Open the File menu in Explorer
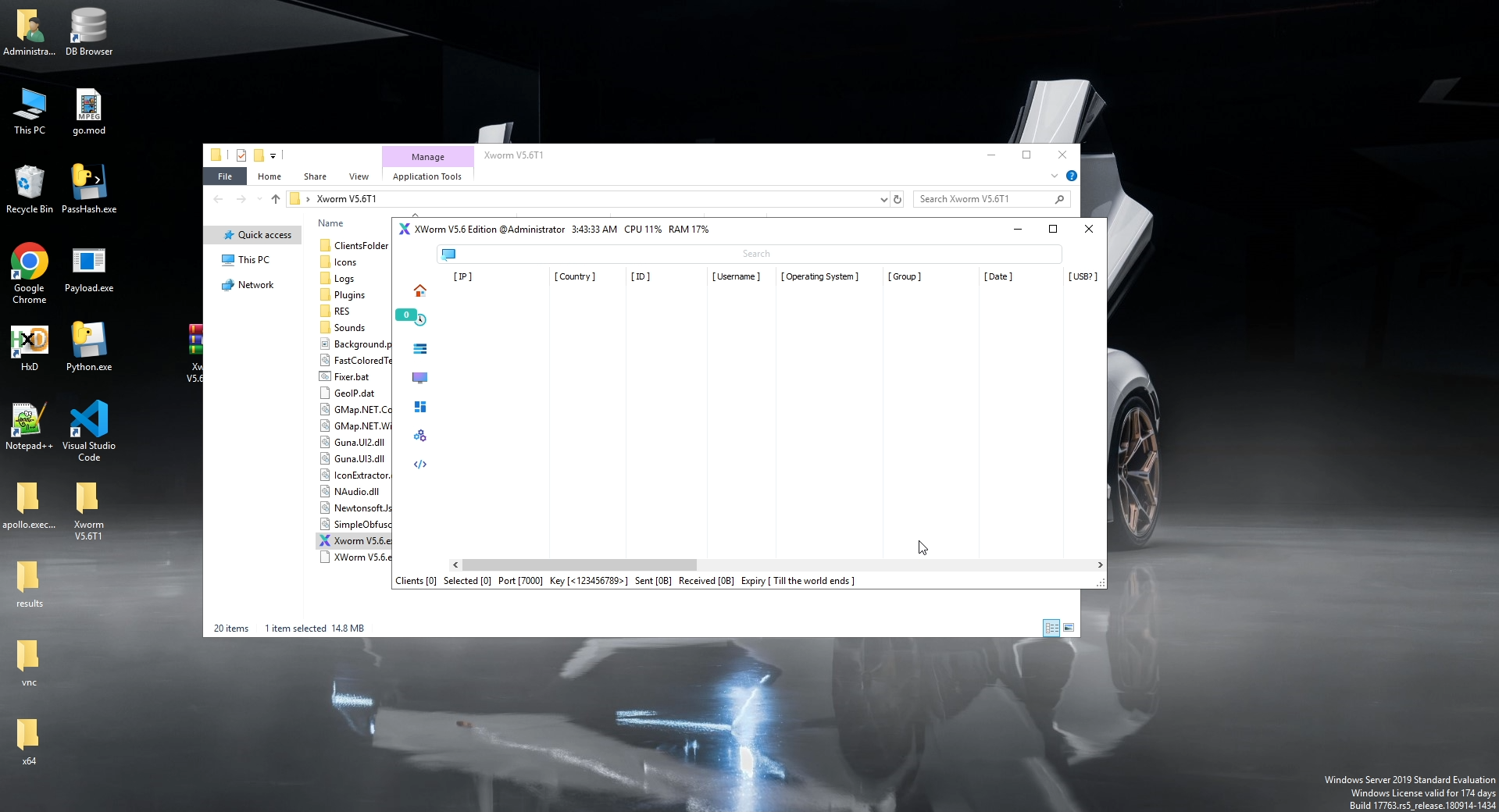 pyautogui.click(x=225, y=176)
